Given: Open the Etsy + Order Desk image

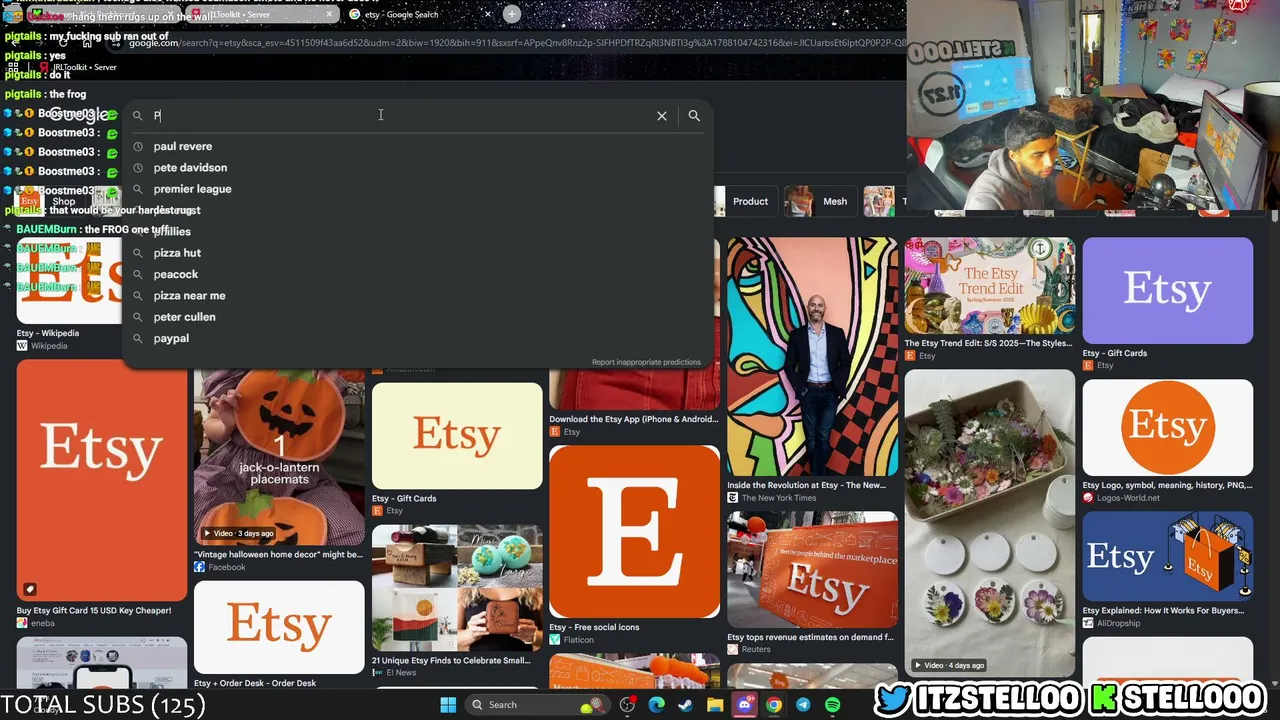Looking at the screenshot, I should tap(279, 627).
